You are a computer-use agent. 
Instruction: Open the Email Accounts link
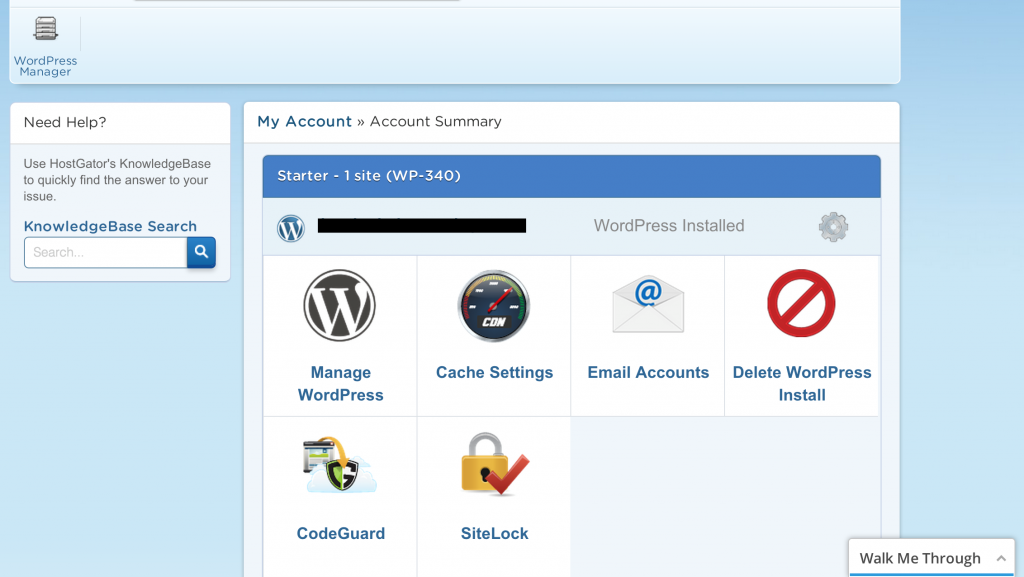648,372
